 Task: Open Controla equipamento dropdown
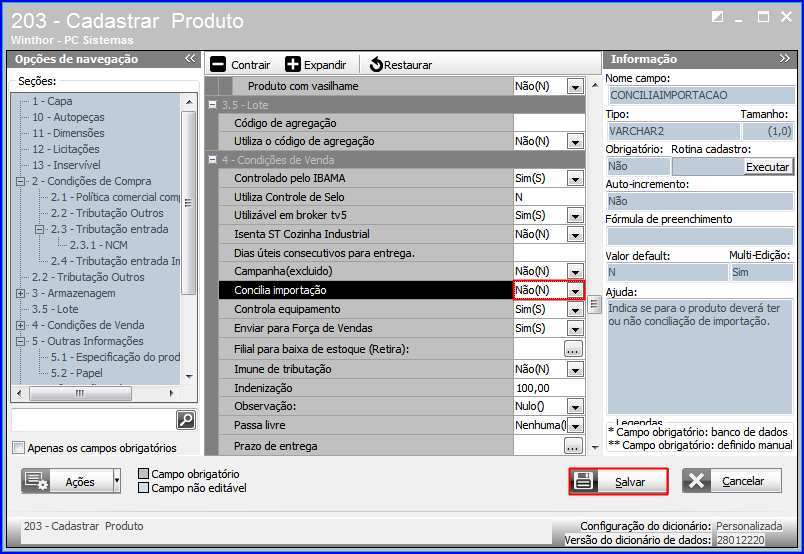575,309
